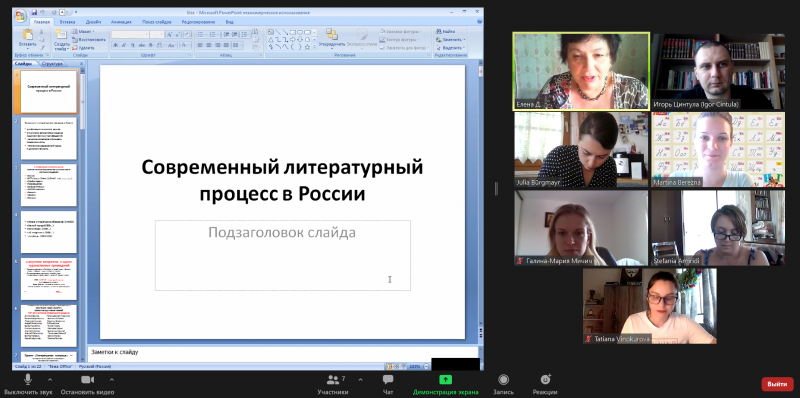Click the Office round button in PowerPoint
The height and width of the screenshot is (398, 800).
click(x=20, y=16)
